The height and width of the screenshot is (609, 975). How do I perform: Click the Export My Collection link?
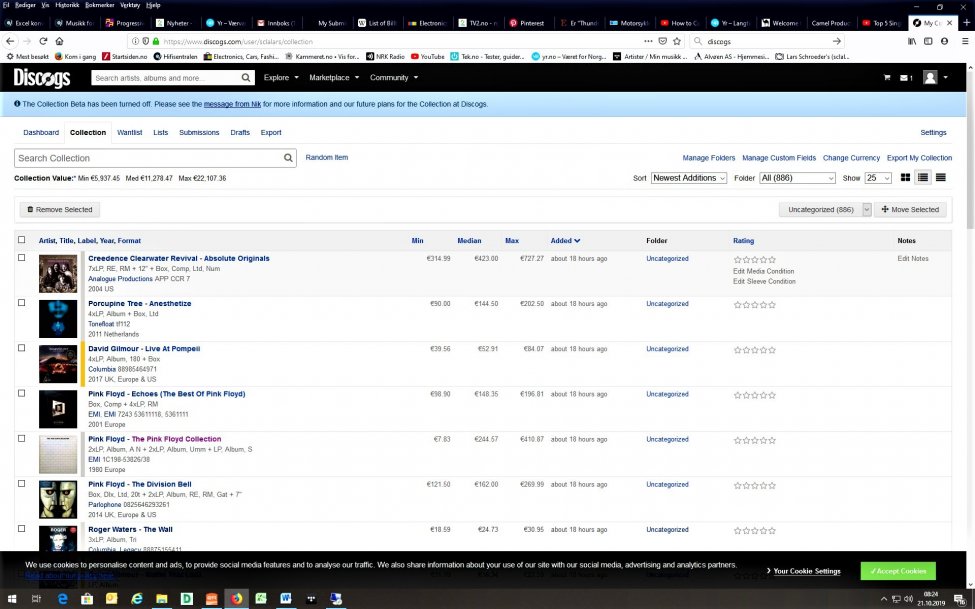919,158
